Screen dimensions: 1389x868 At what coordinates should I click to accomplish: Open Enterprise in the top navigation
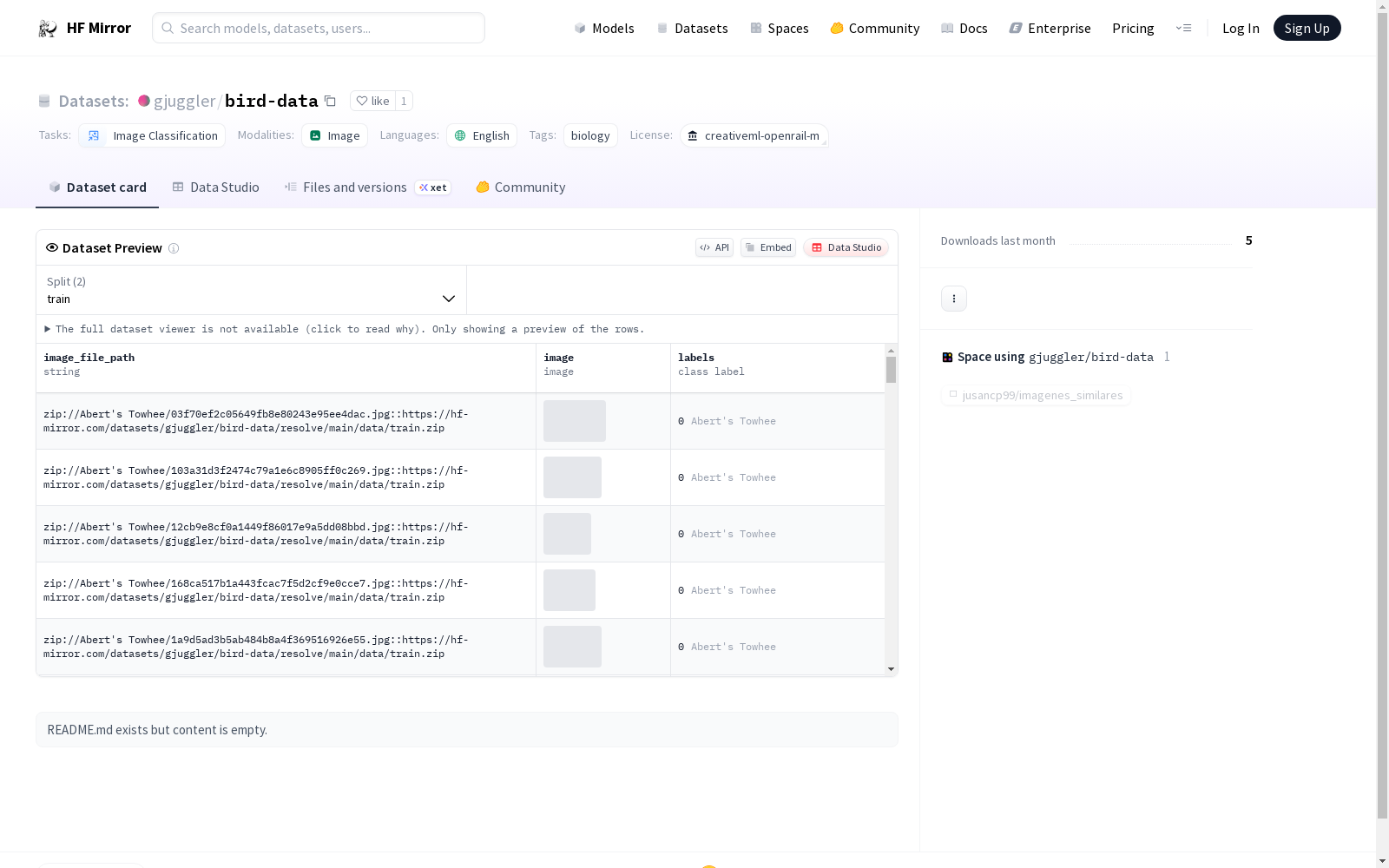click(1050, 28)
